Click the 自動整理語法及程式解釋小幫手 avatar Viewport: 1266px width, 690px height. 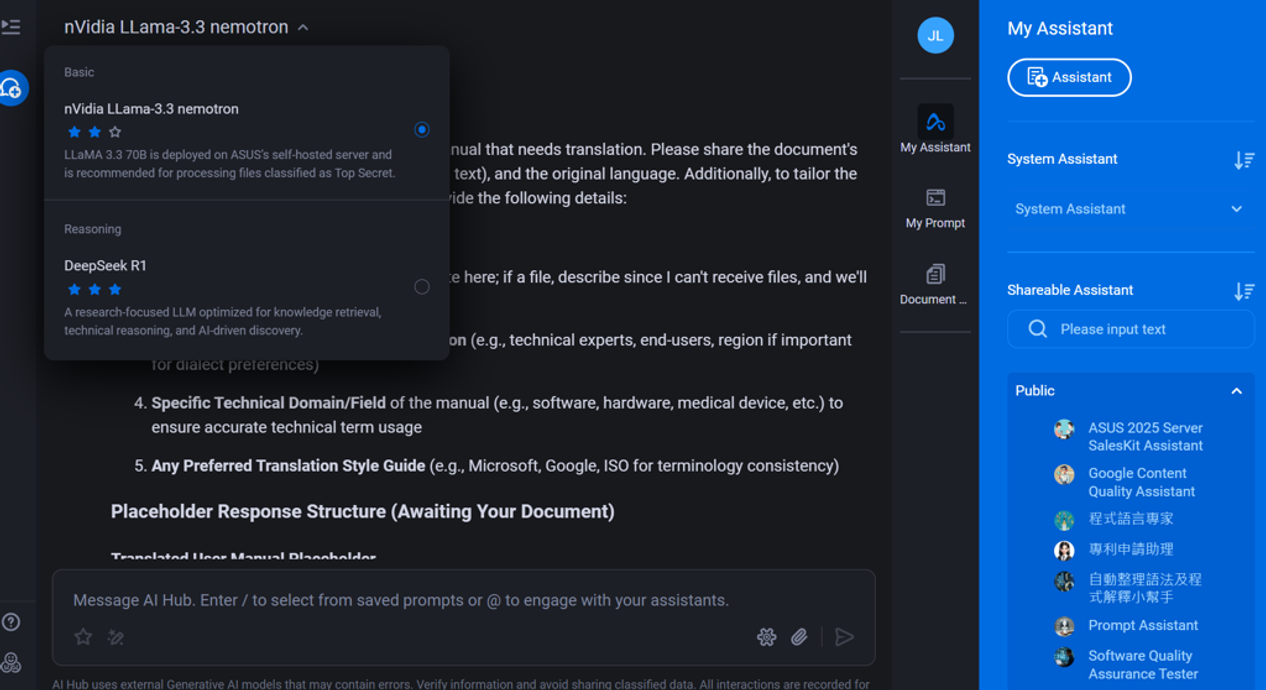[1064, 581]
